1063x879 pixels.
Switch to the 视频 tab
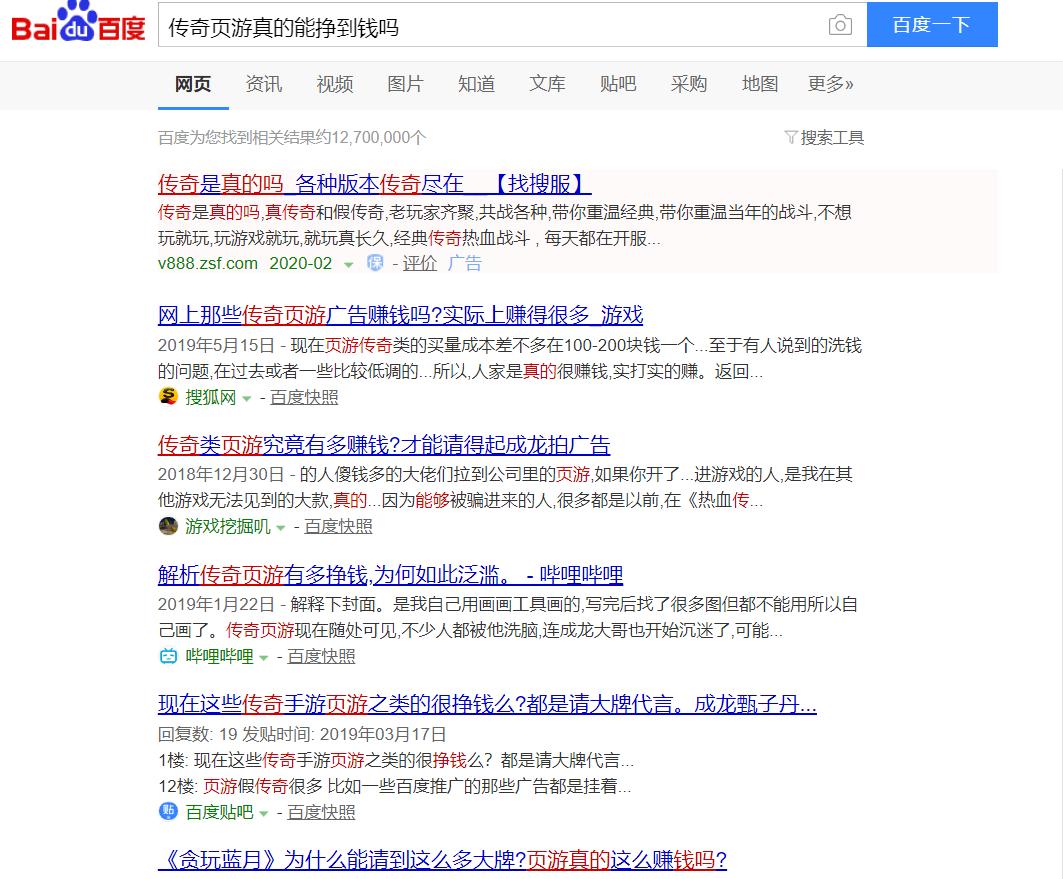point(334,84)
